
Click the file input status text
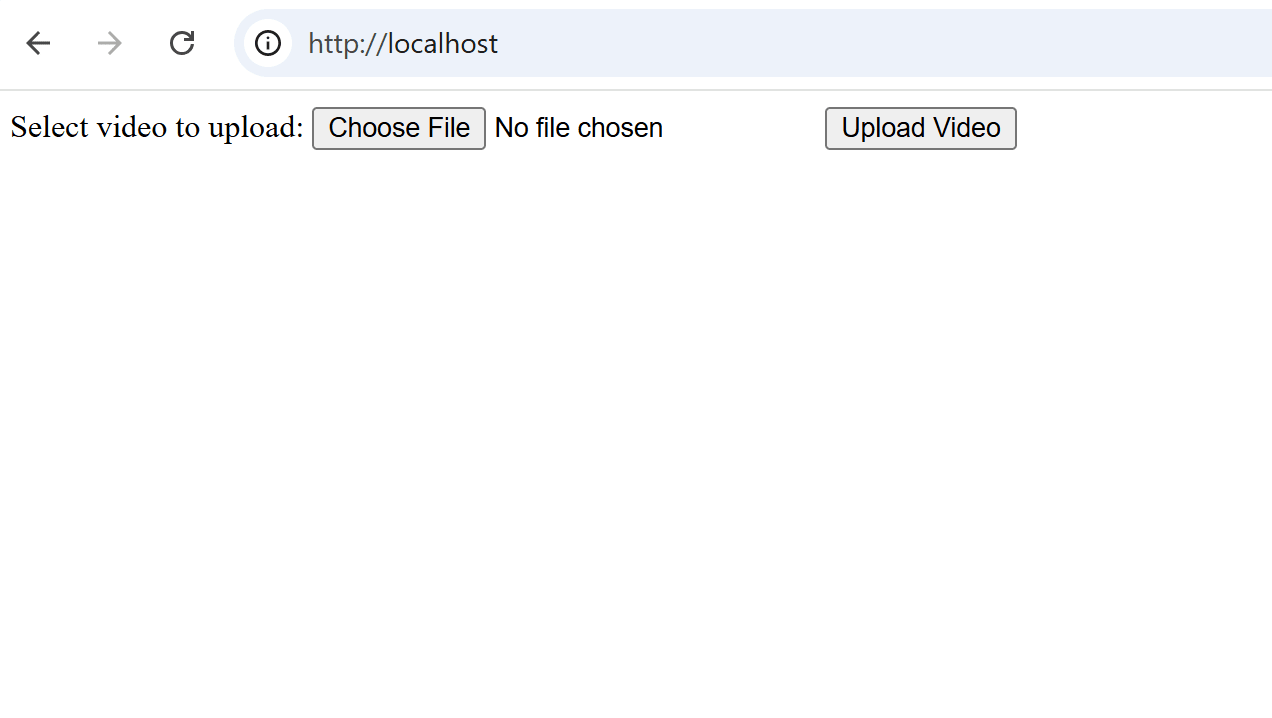coord(578,128)
